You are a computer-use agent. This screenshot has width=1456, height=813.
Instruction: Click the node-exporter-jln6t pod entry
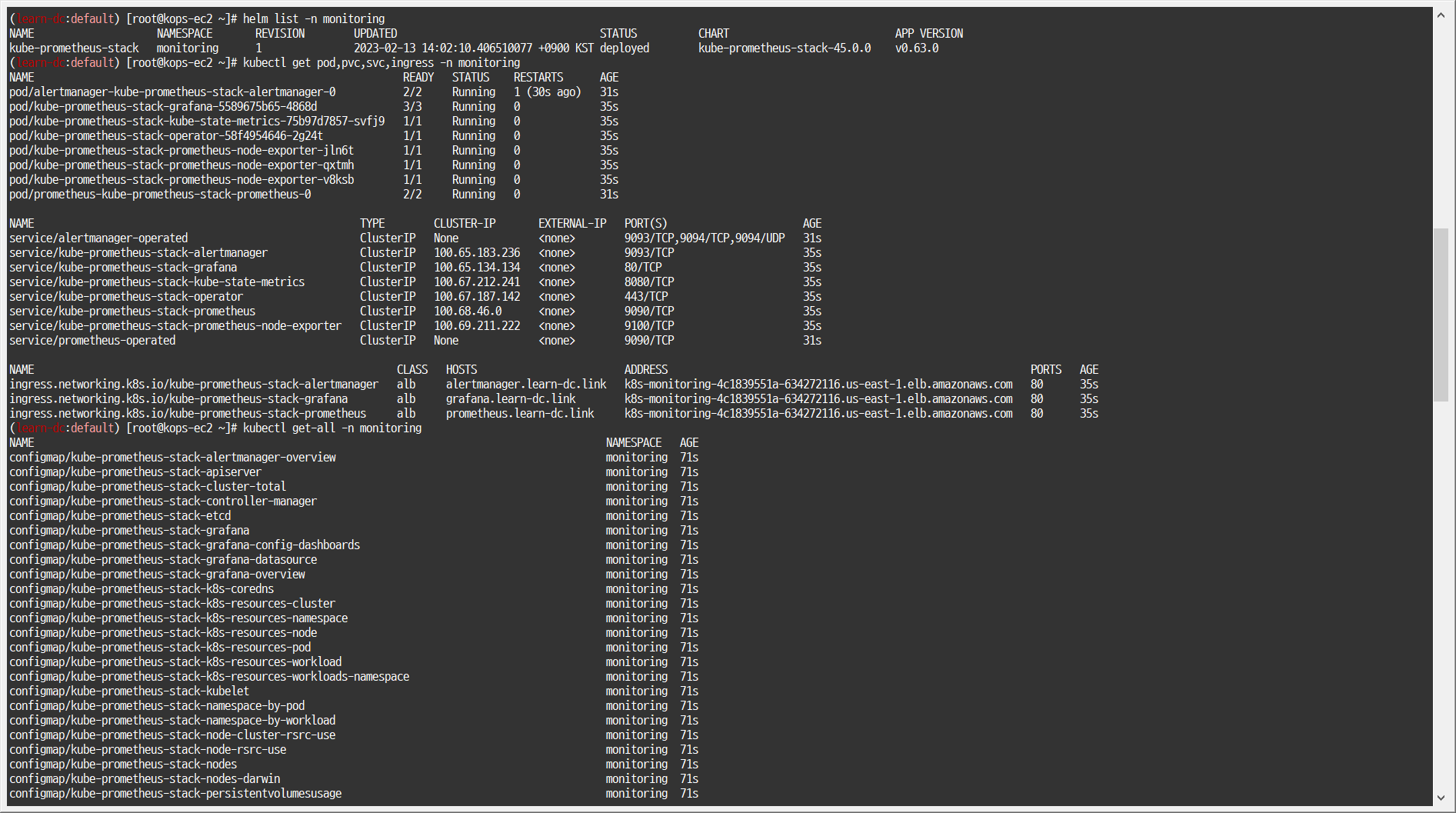coord(182,150)
